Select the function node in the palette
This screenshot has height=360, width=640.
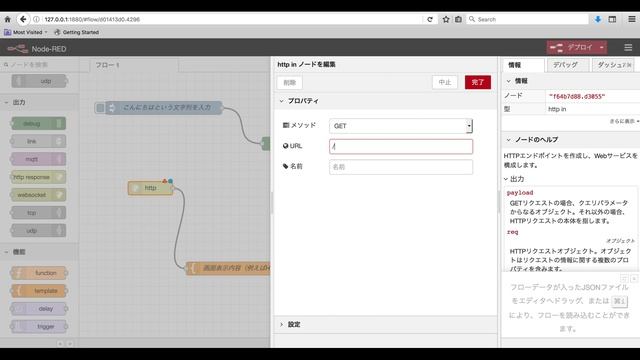(x=39, y=273)
